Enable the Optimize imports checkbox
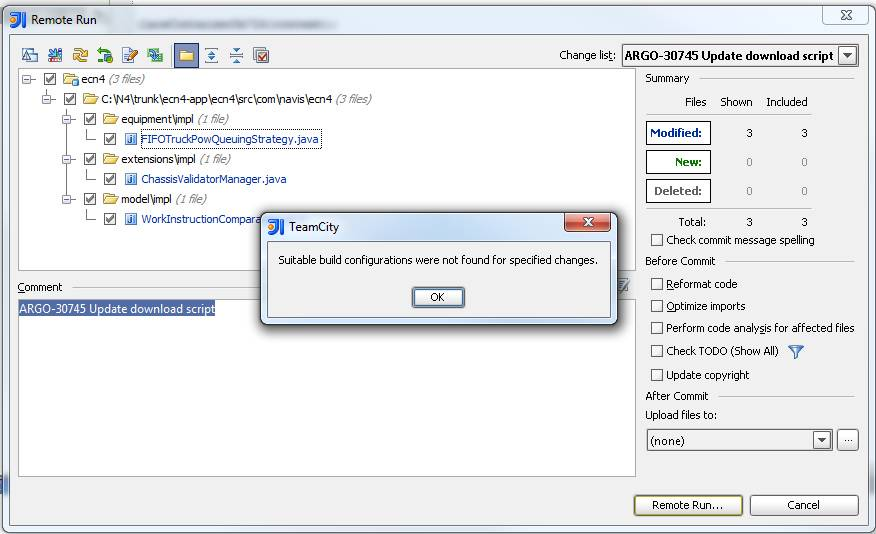The height and width of the screenshot is (534, 876). coord(657,306)
